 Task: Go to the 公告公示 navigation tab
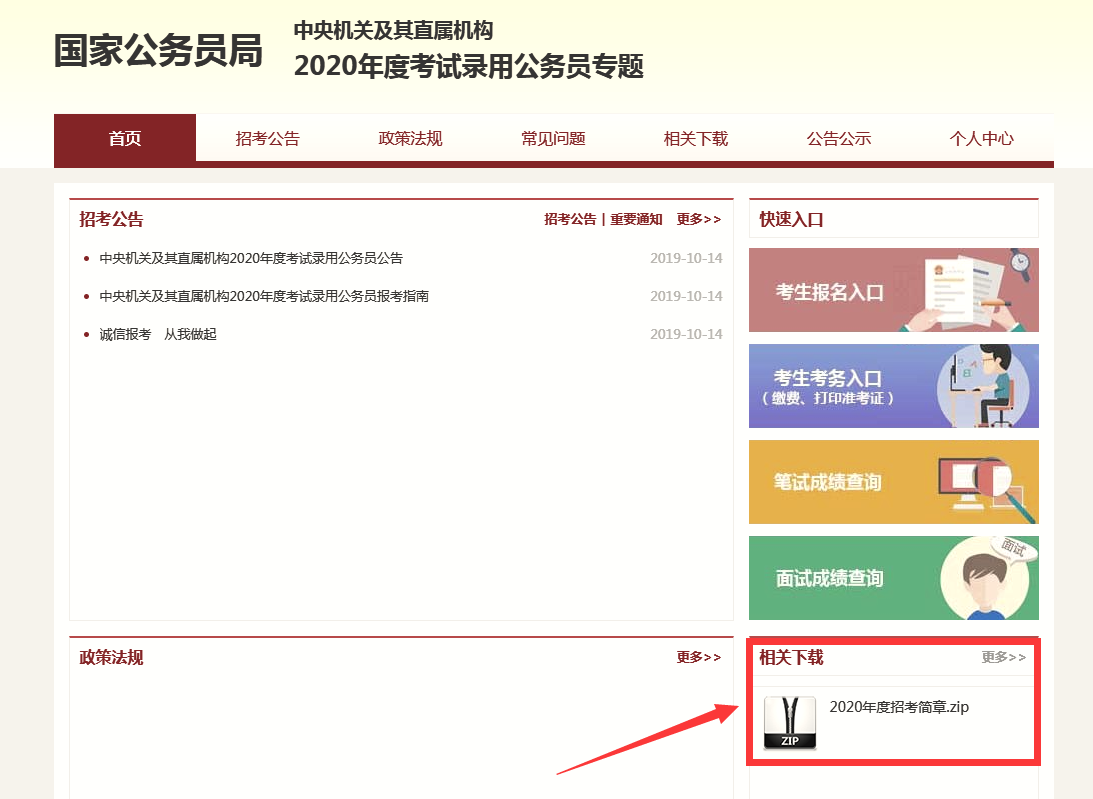839,139
